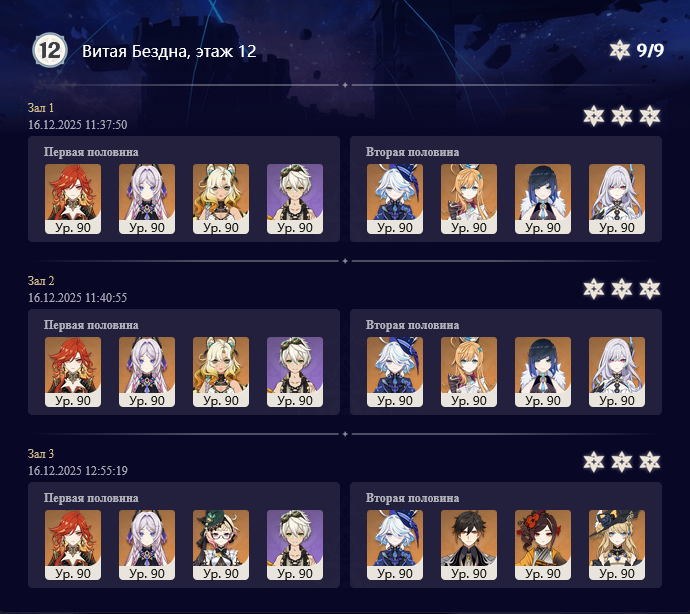Image resolution: width=690 pixels, height=614 pixels.
Task: Click the silver-haired character in Chamber 2 second half
Action: [x=617, y=372]
